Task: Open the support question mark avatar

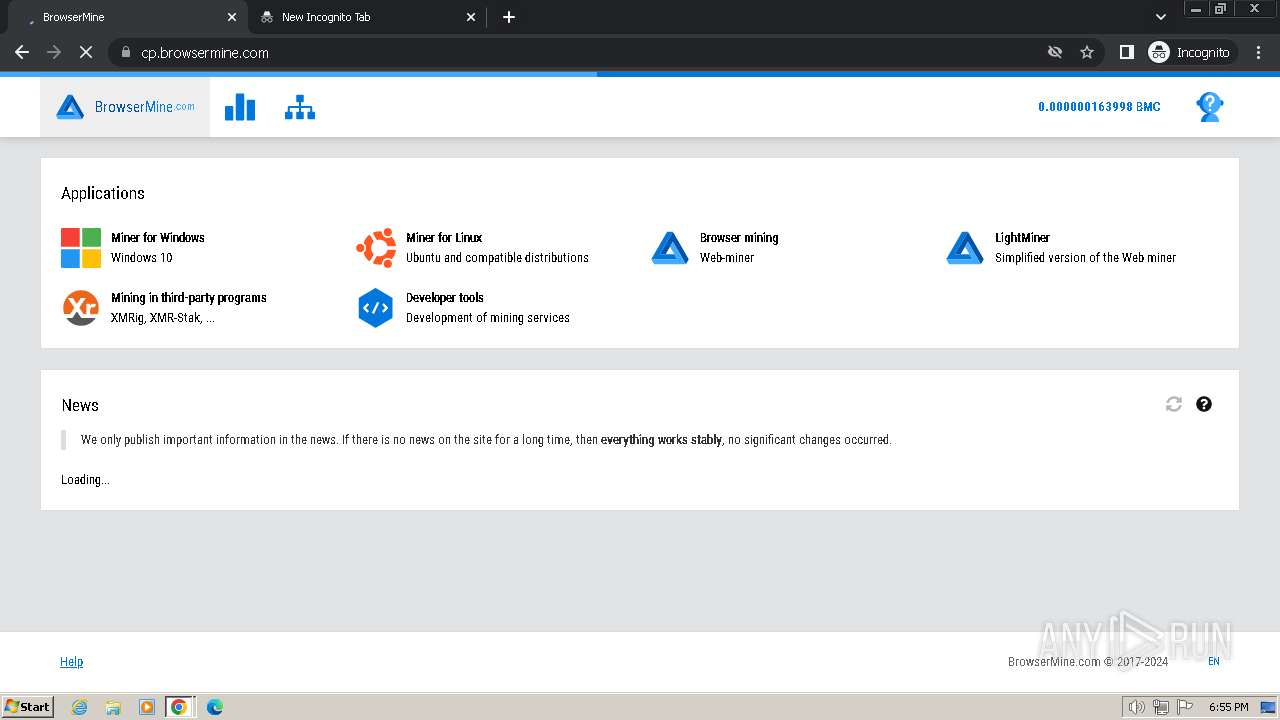Action: [x=1210, y=107]
